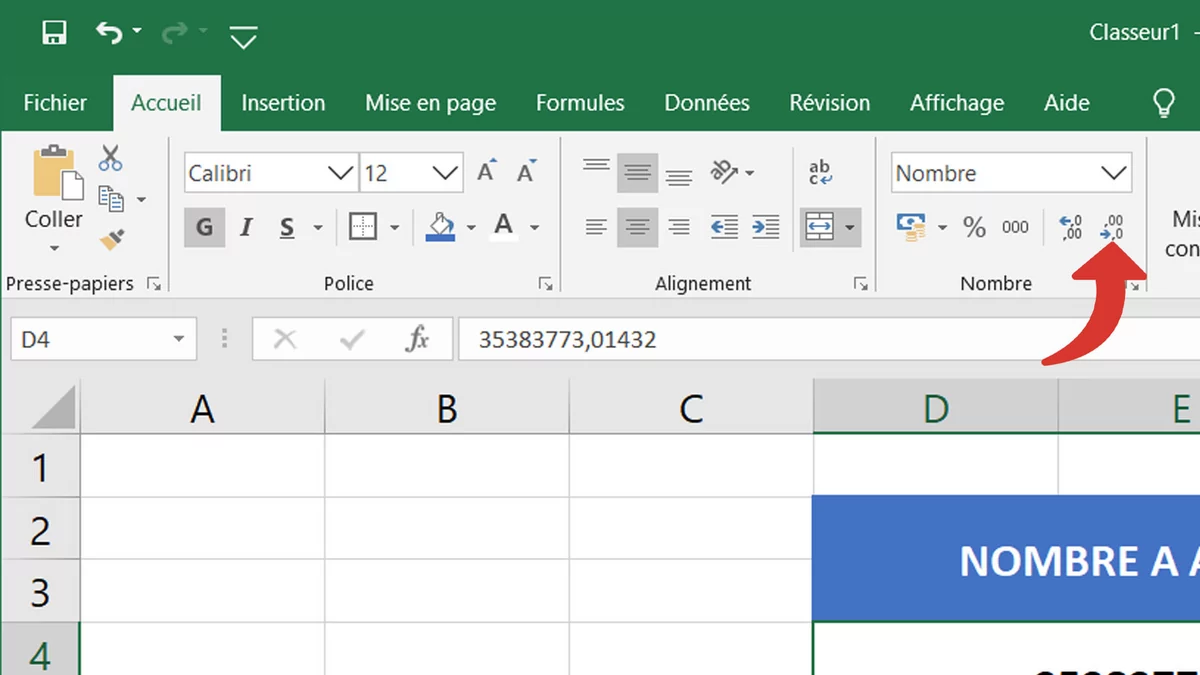
Task: Click the accounting currency format icon
Action: coord(911,227)
